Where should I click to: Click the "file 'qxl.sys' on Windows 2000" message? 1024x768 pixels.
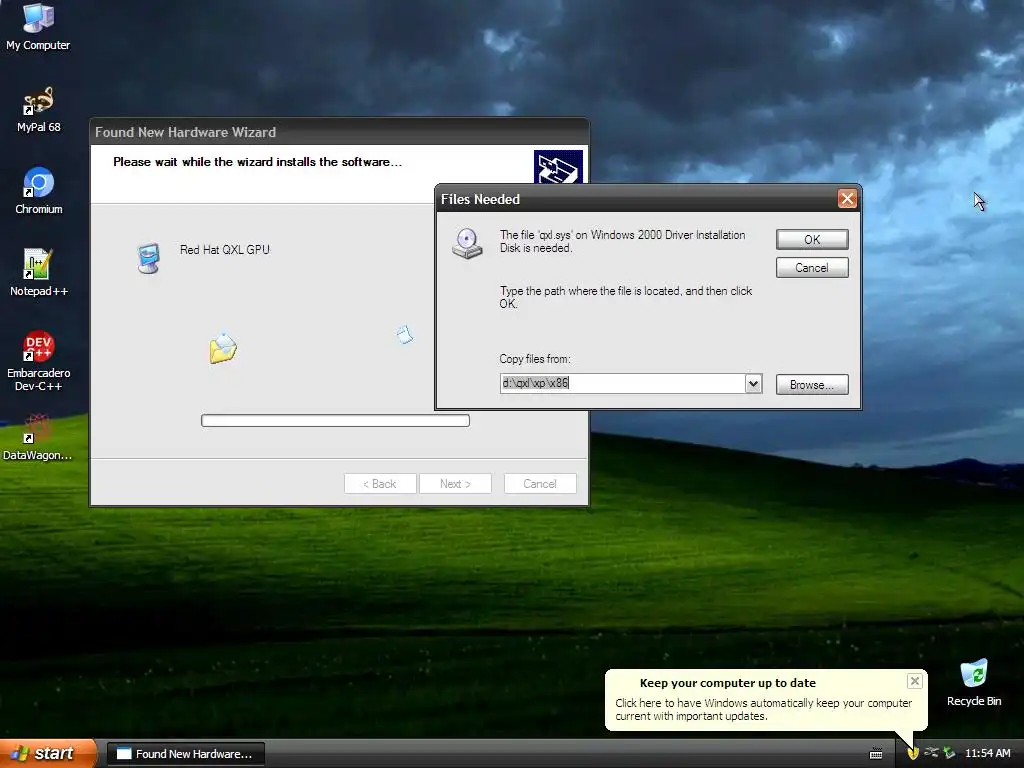pos(622,241)
